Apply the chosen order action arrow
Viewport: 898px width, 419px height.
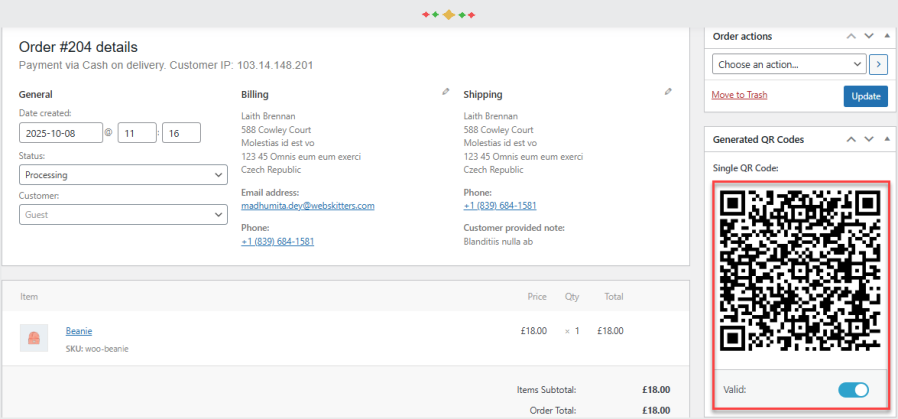click(x=879, y=64)
